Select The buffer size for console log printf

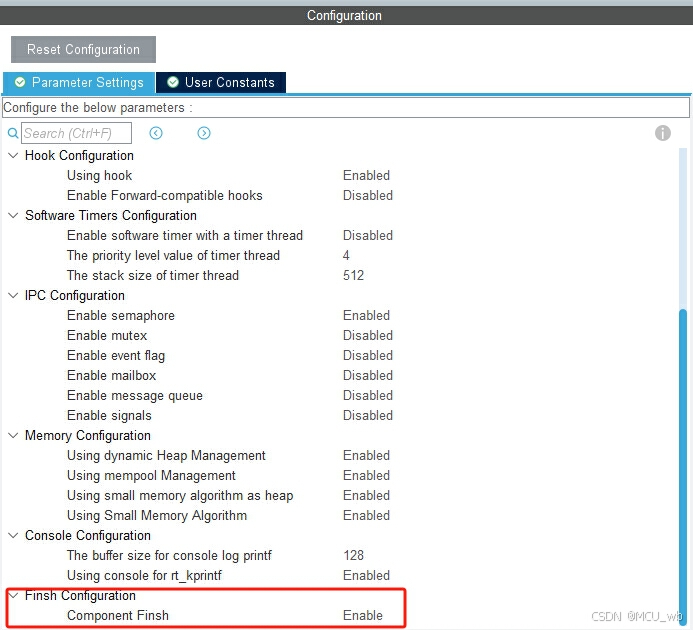coord(169,555)
